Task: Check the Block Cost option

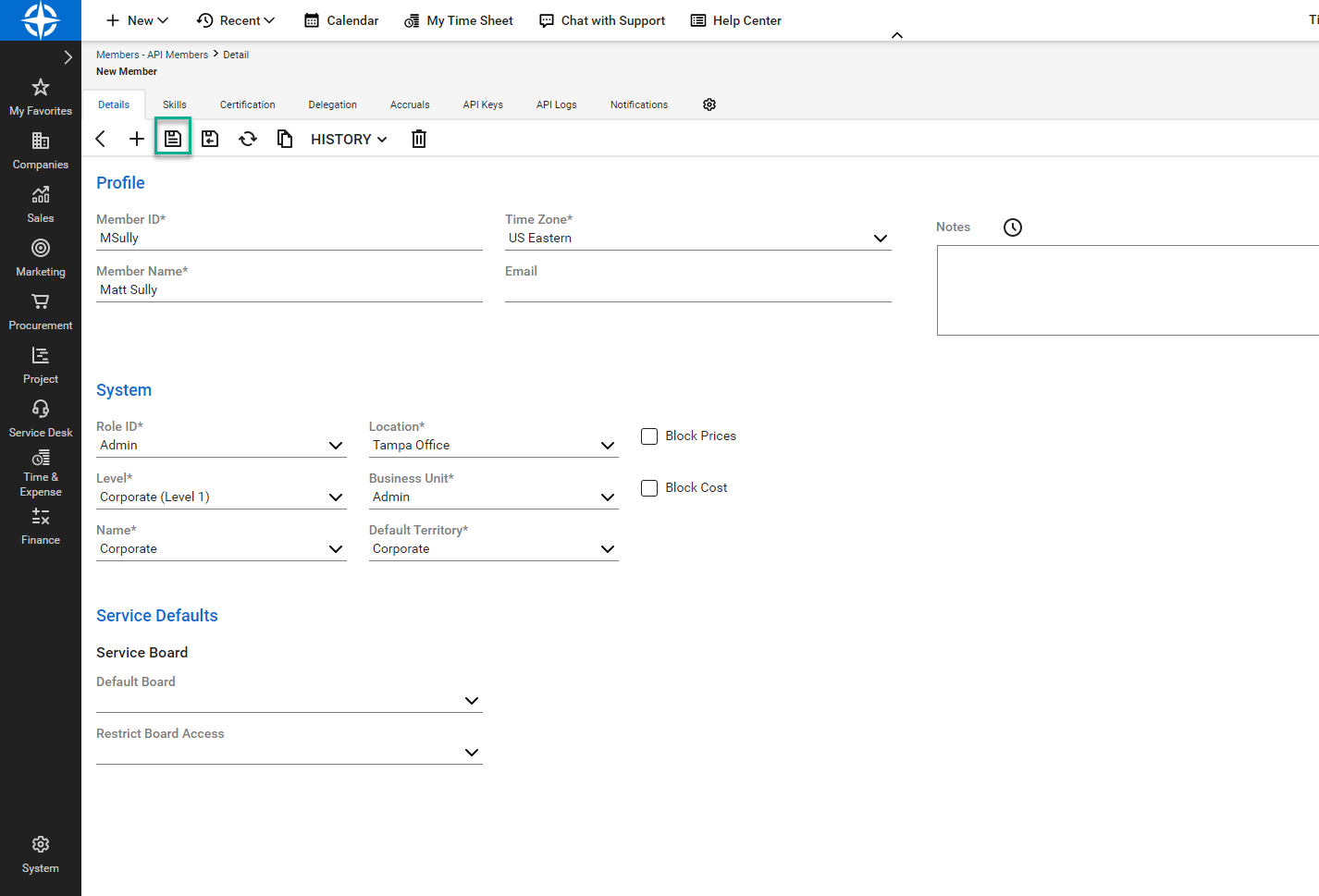Action: tap(648, 487)
